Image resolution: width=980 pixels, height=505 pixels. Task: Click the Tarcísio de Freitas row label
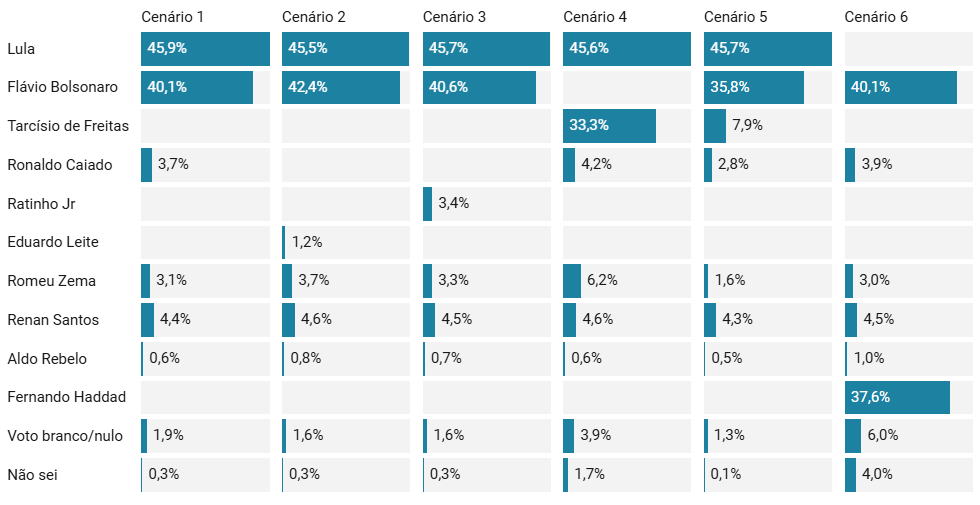(67, 126)
